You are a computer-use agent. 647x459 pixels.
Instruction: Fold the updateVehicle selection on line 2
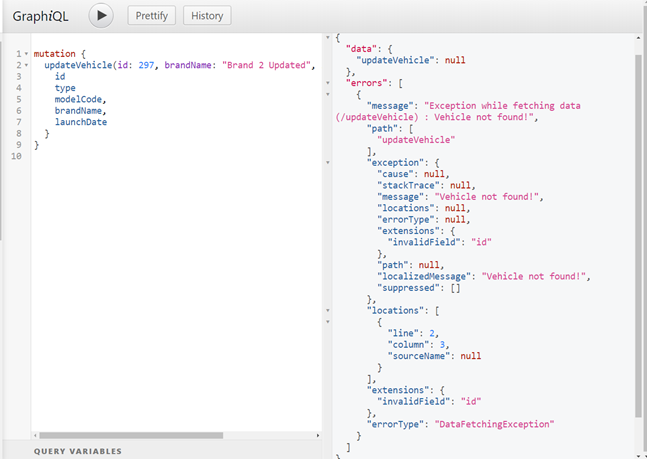click(26, 65)
